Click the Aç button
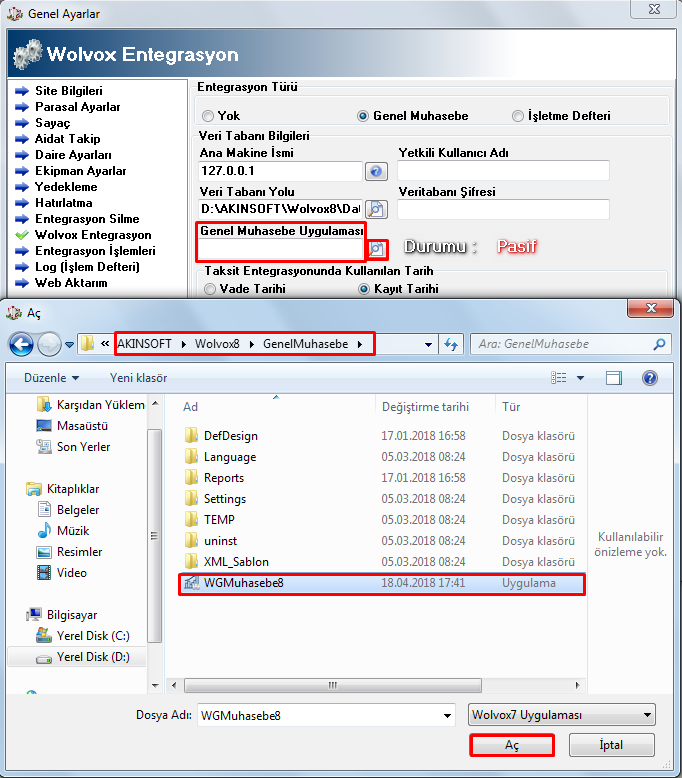 pos(512,745)
